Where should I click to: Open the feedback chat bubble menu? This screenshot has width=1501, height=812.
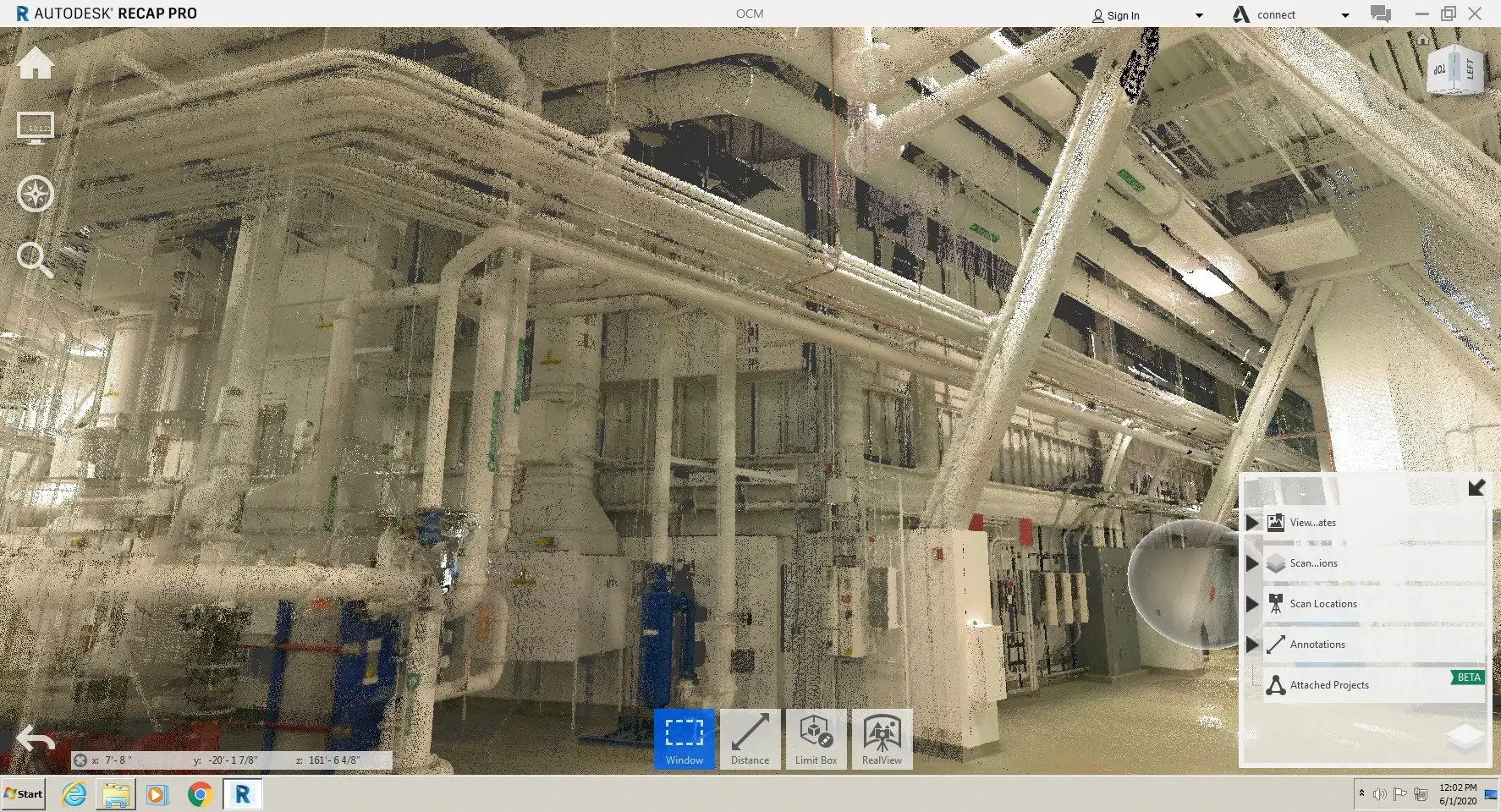tap(1381, 14)
